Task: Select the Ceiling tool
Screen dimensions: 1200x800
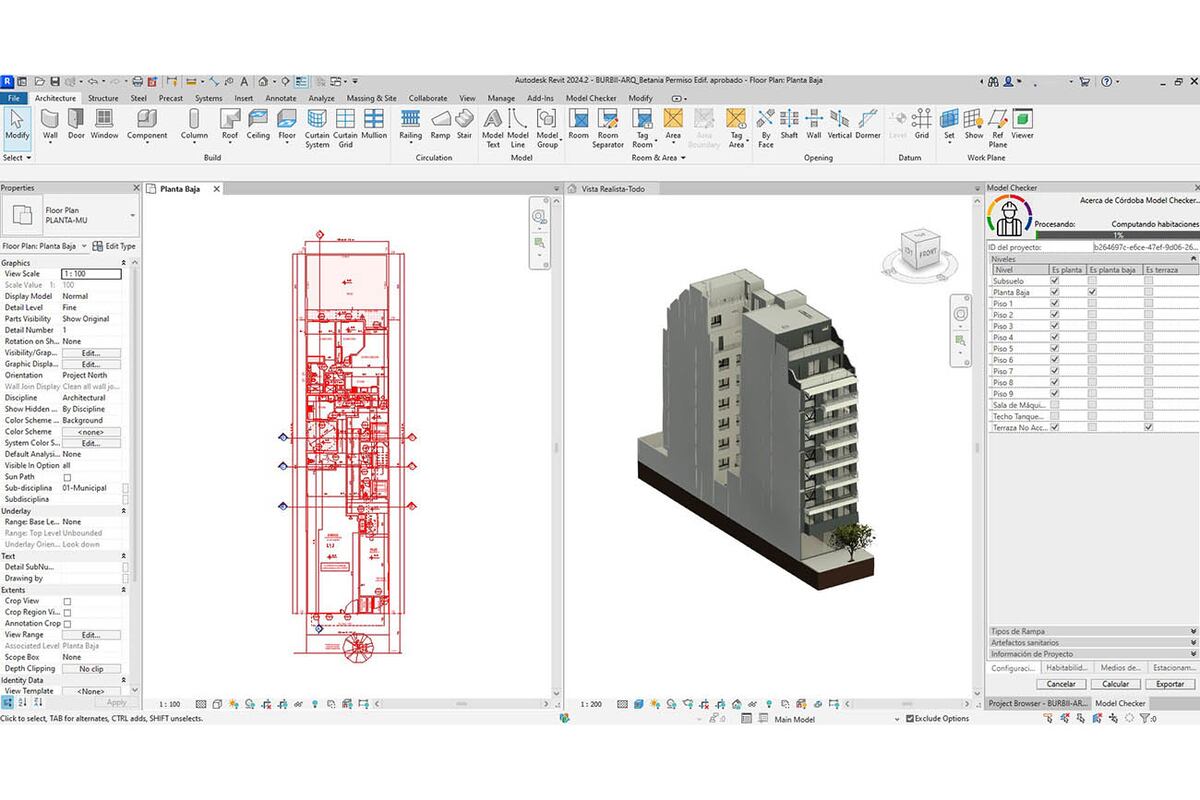Action: tap(258, 123)
